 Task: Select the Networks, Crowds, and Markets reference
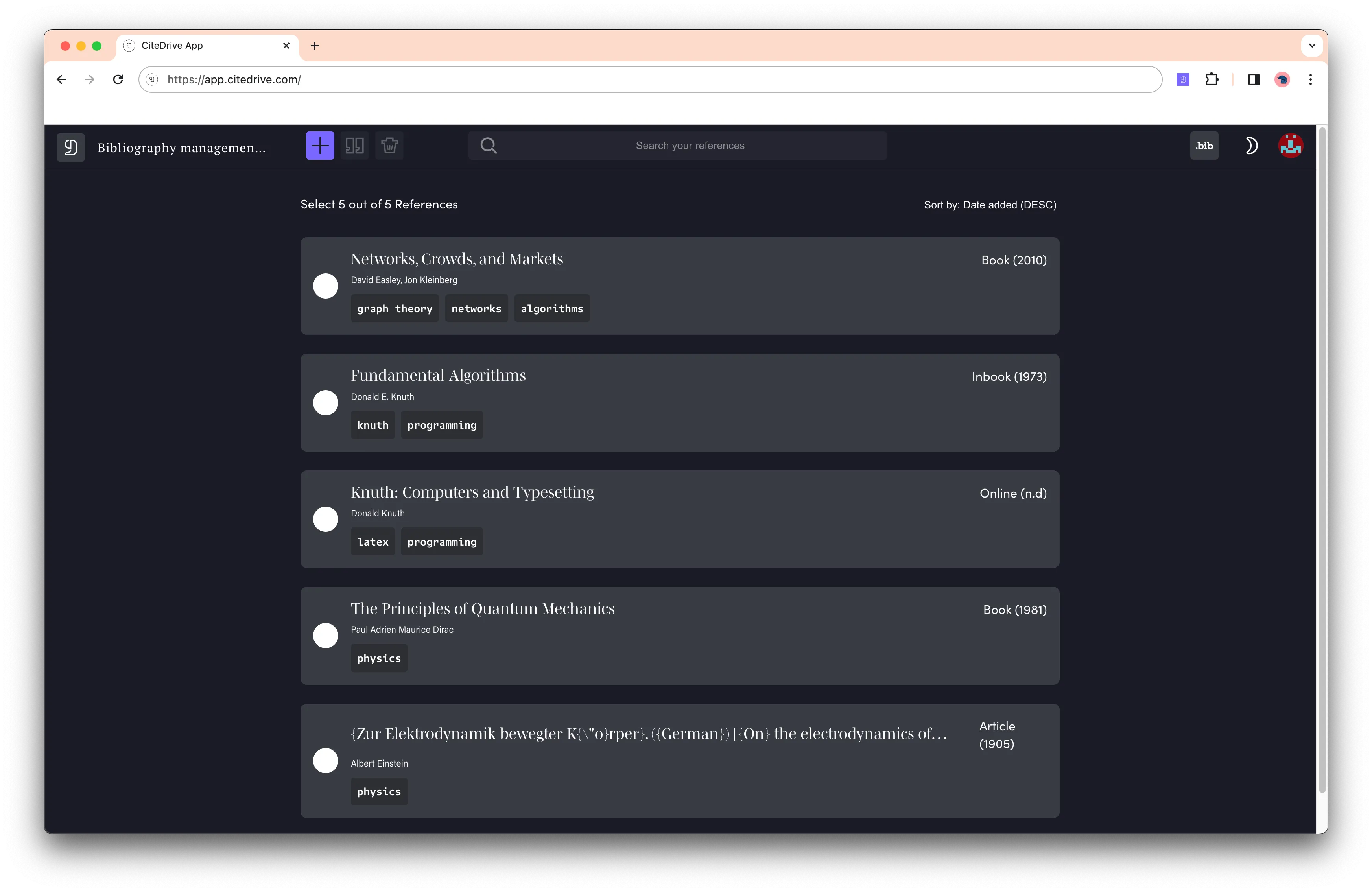click(x=326, y=286)
